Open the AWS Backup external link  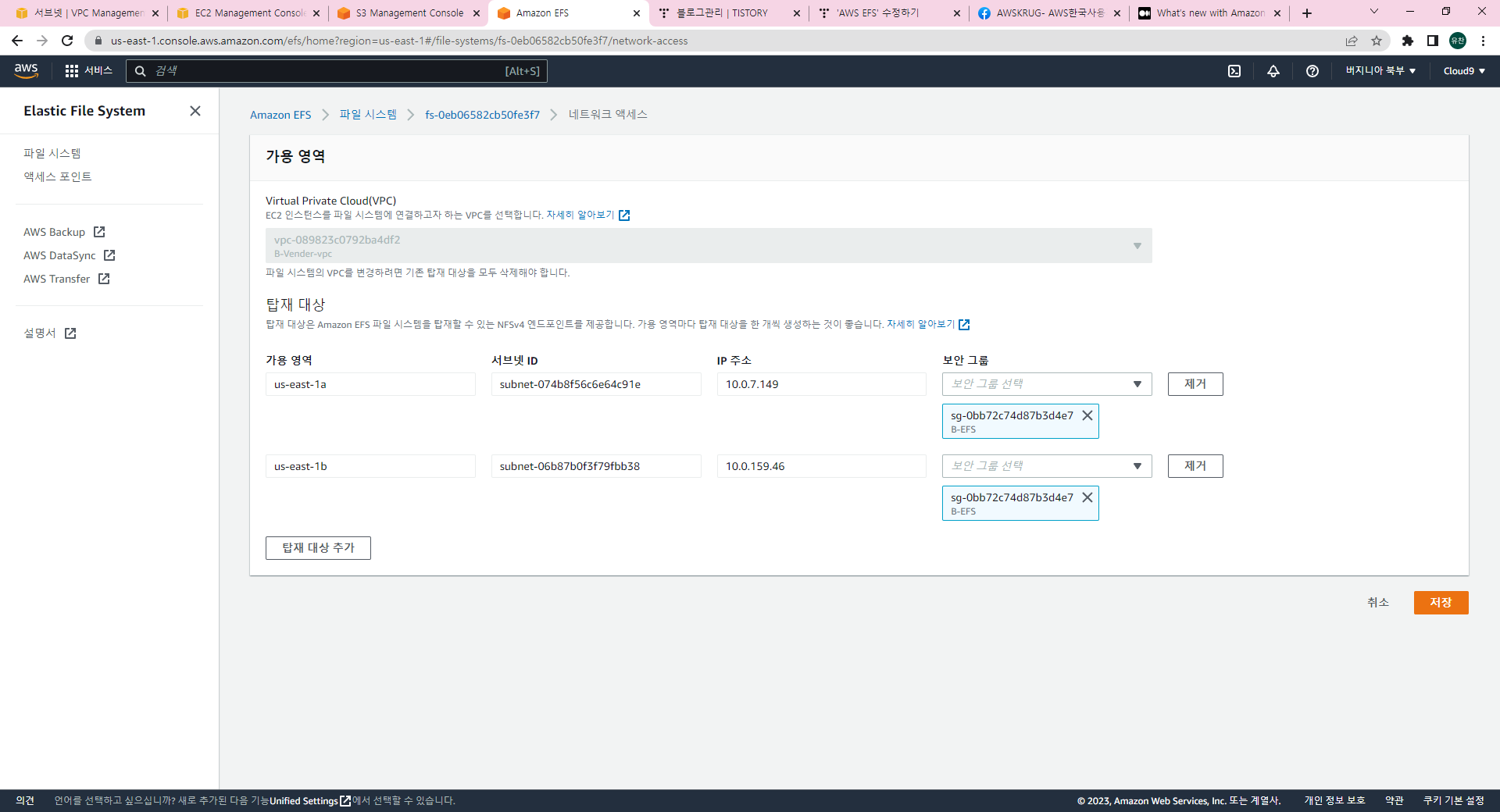[64, 232]
